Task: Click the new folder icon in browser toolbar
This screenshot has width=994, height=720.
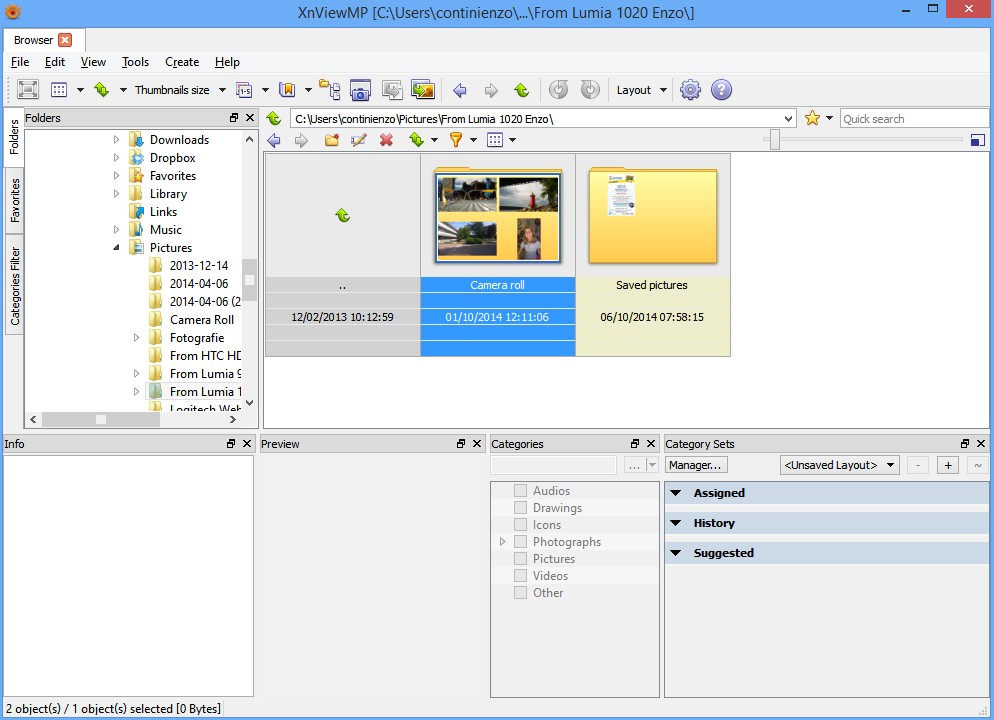Action: 332,140
